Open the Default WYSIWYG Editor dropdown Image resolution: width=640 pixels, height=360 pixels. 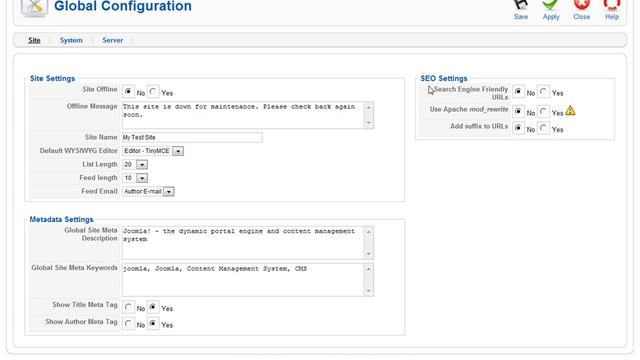click(x=153, y=151)
